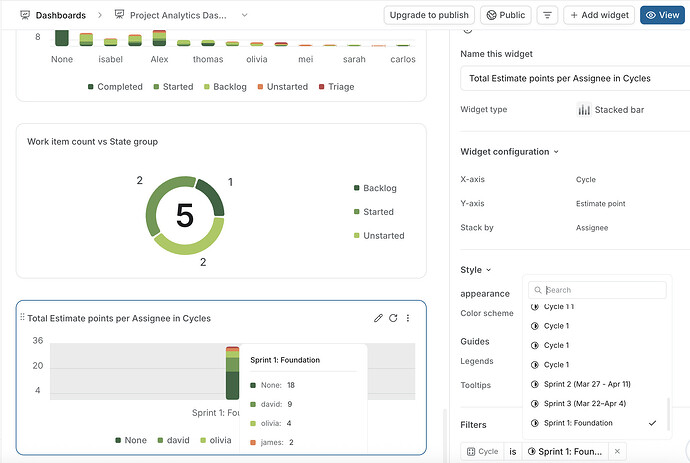The width and height of the screenshot is (690, 463).
Task: Focus the cycle Search input field
Action: coord(597,290)
